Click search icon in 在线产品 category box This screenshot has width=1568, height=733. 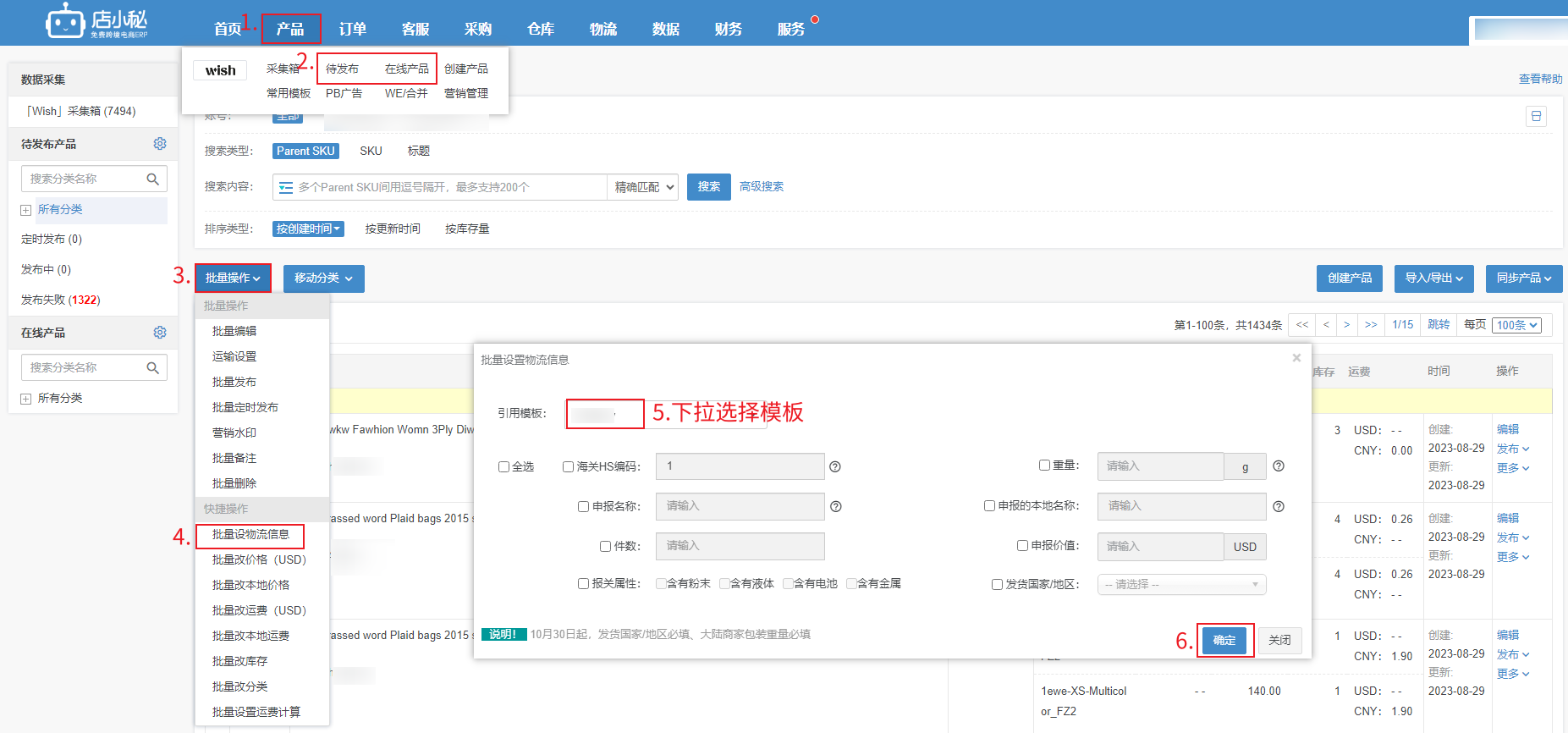pyautogui.click(x=153, y=367)
